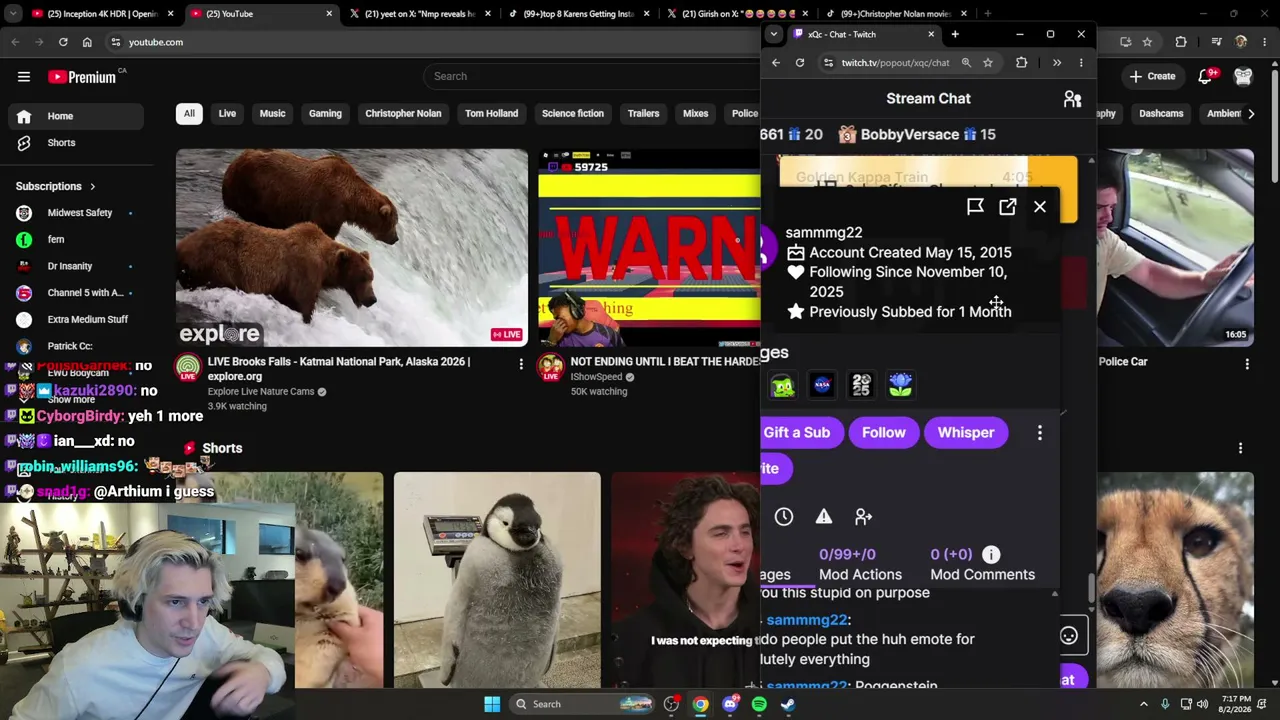Click the NASA chat badge
Screen dimensions: 1280x720
coord(822,385)
